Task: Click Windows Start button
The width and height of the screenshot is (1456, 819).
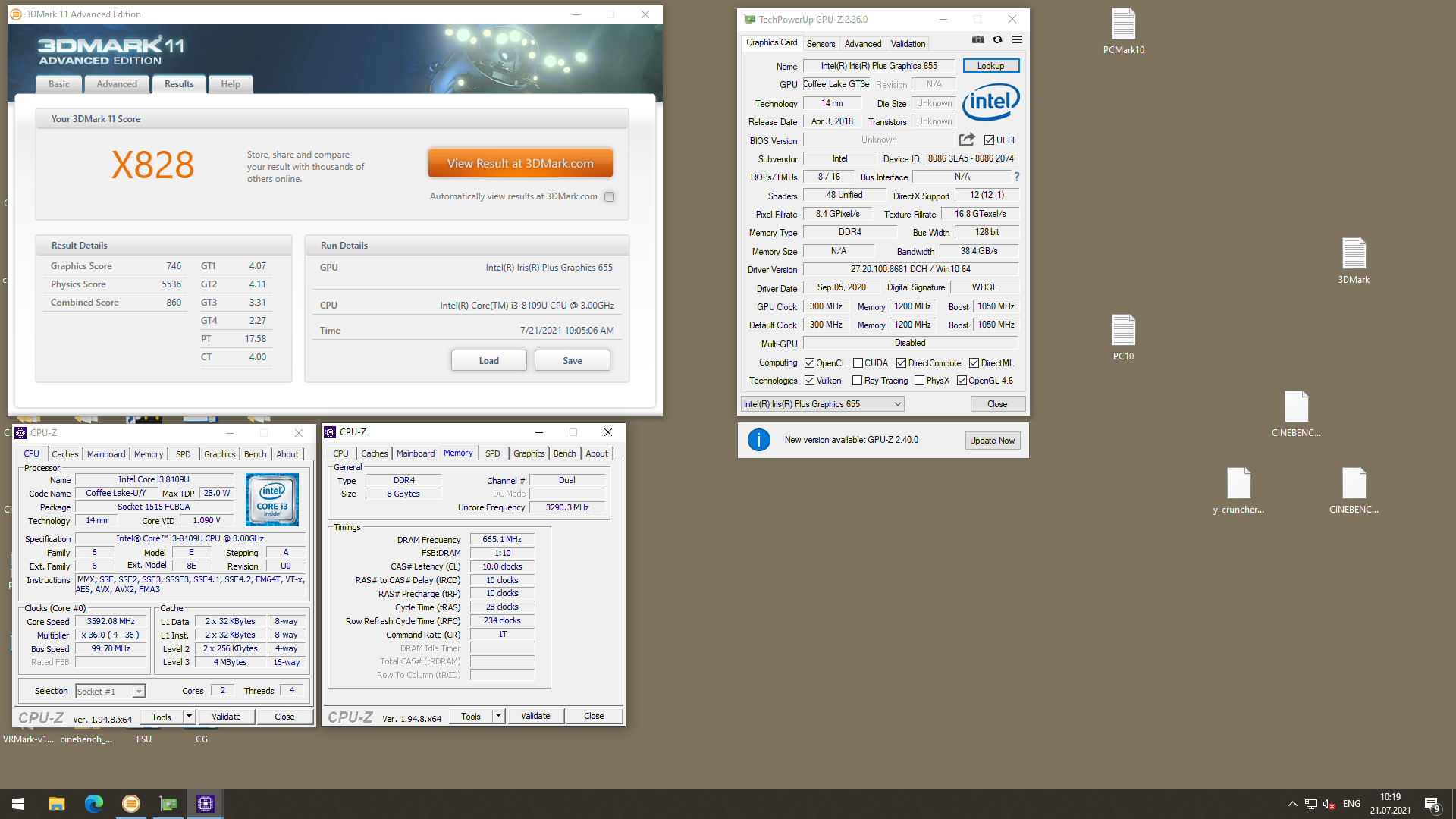Action: (x=18, y=804)
